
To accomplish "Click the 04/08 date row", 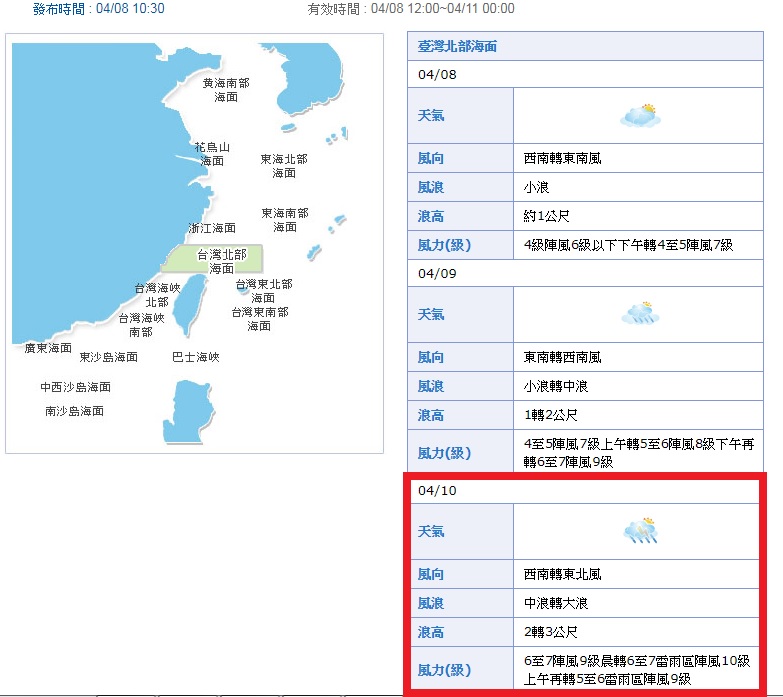I will coord(585,74).
